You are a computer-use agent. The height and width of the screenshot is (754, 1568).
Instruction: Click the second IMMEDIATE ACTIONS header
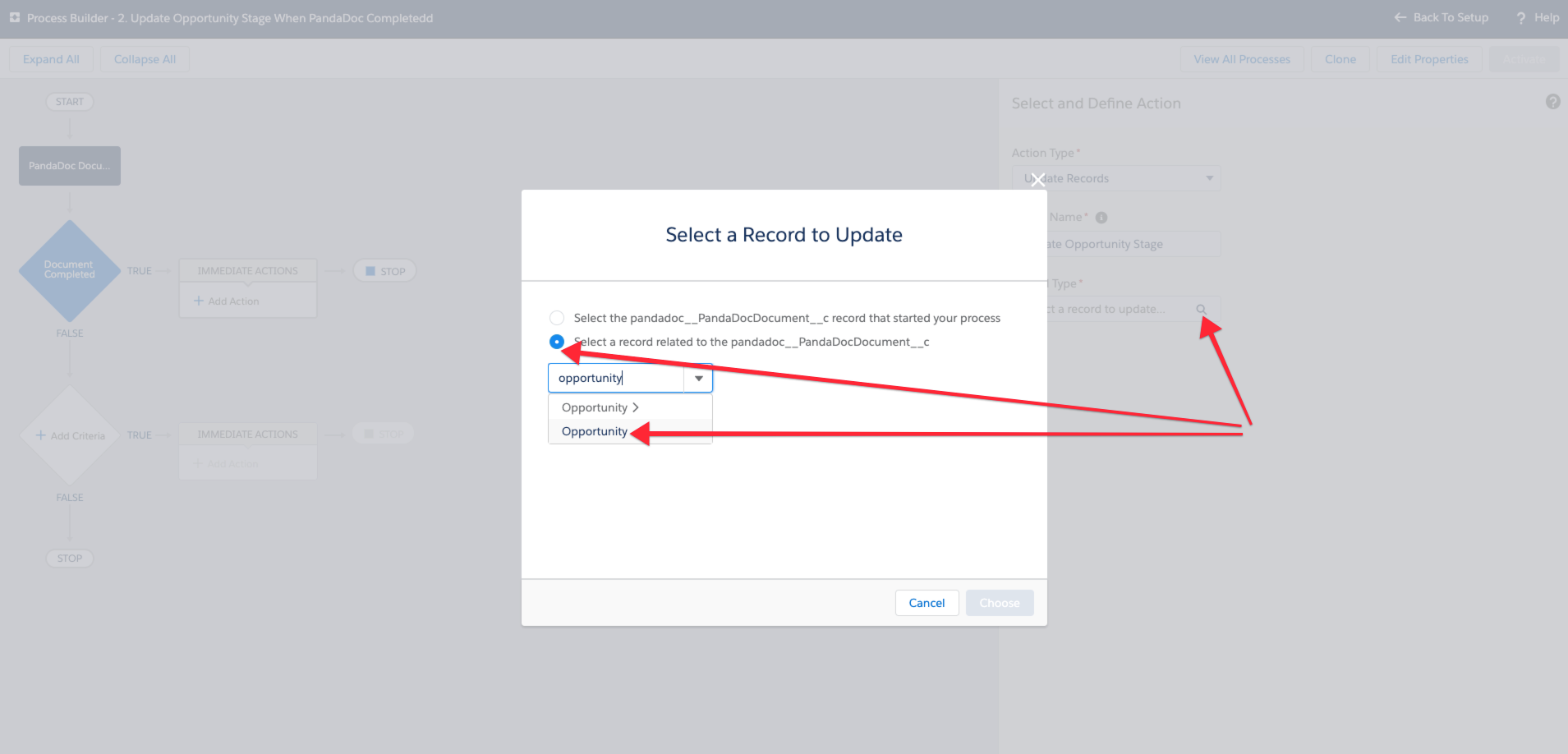pos(248,434)
